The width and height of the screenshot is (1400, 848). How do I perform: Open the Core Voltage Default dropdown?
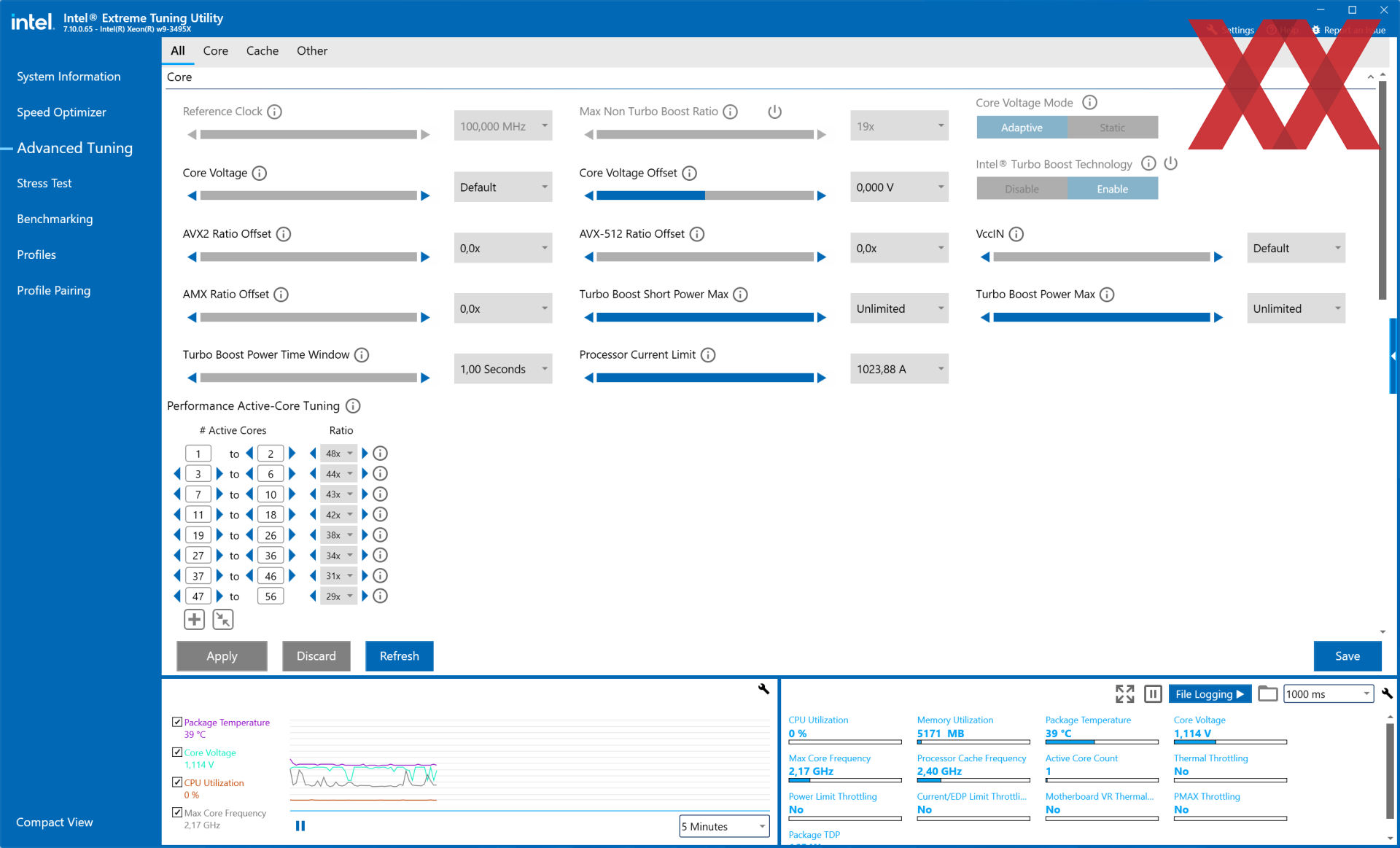[x=503, y=187]
